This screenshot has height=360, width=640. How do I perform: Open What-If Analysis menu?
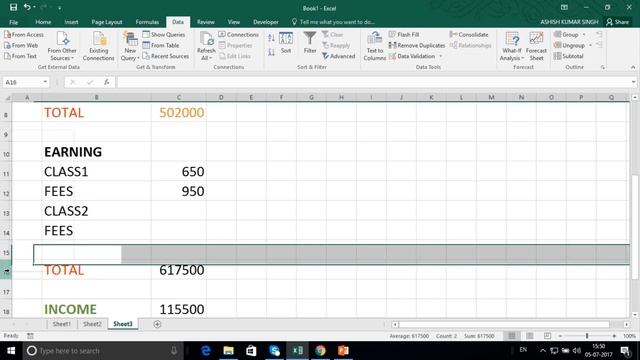tap(511, 46)
